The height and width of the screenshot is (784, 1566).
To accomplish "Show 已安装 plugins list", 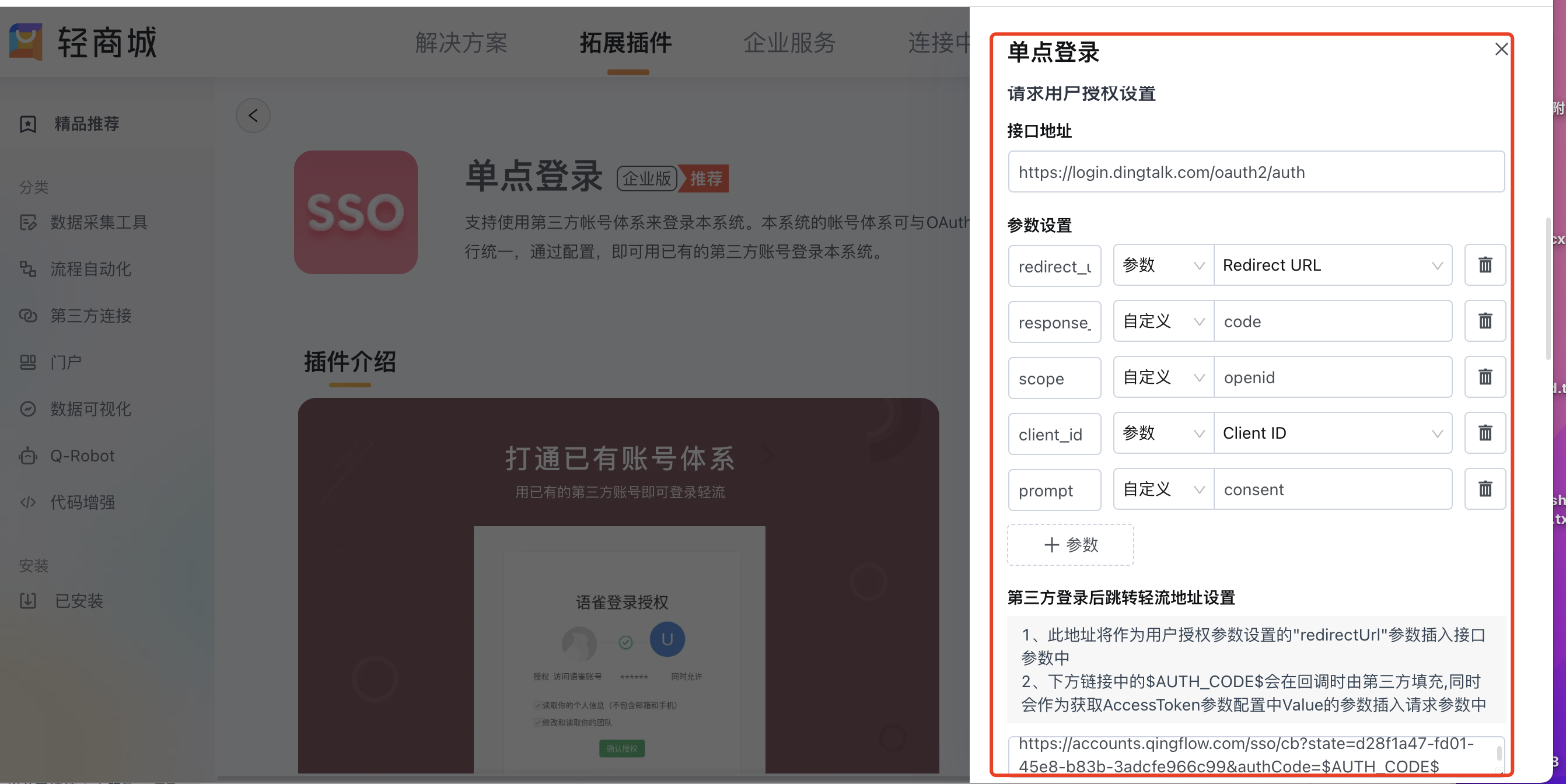I will (x=79, y=600).
